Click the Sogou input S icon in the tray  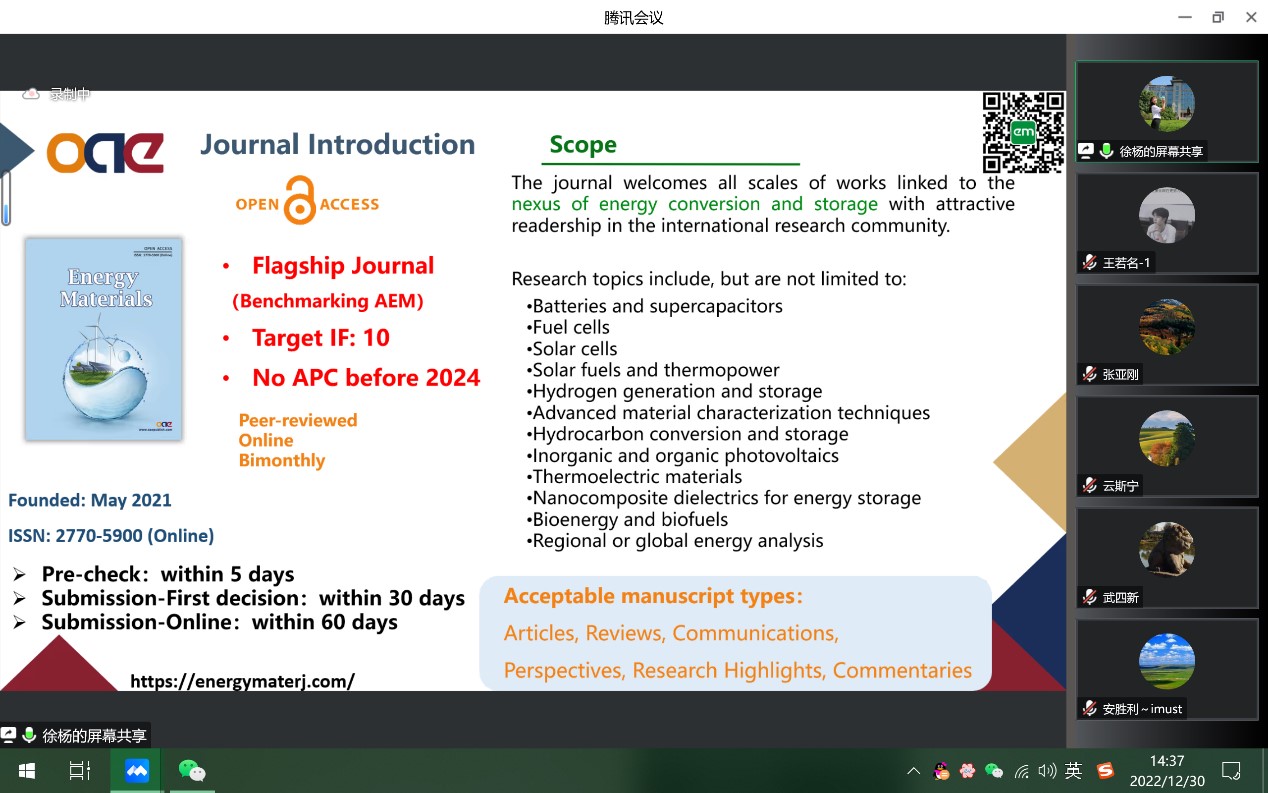point(1105,771)
